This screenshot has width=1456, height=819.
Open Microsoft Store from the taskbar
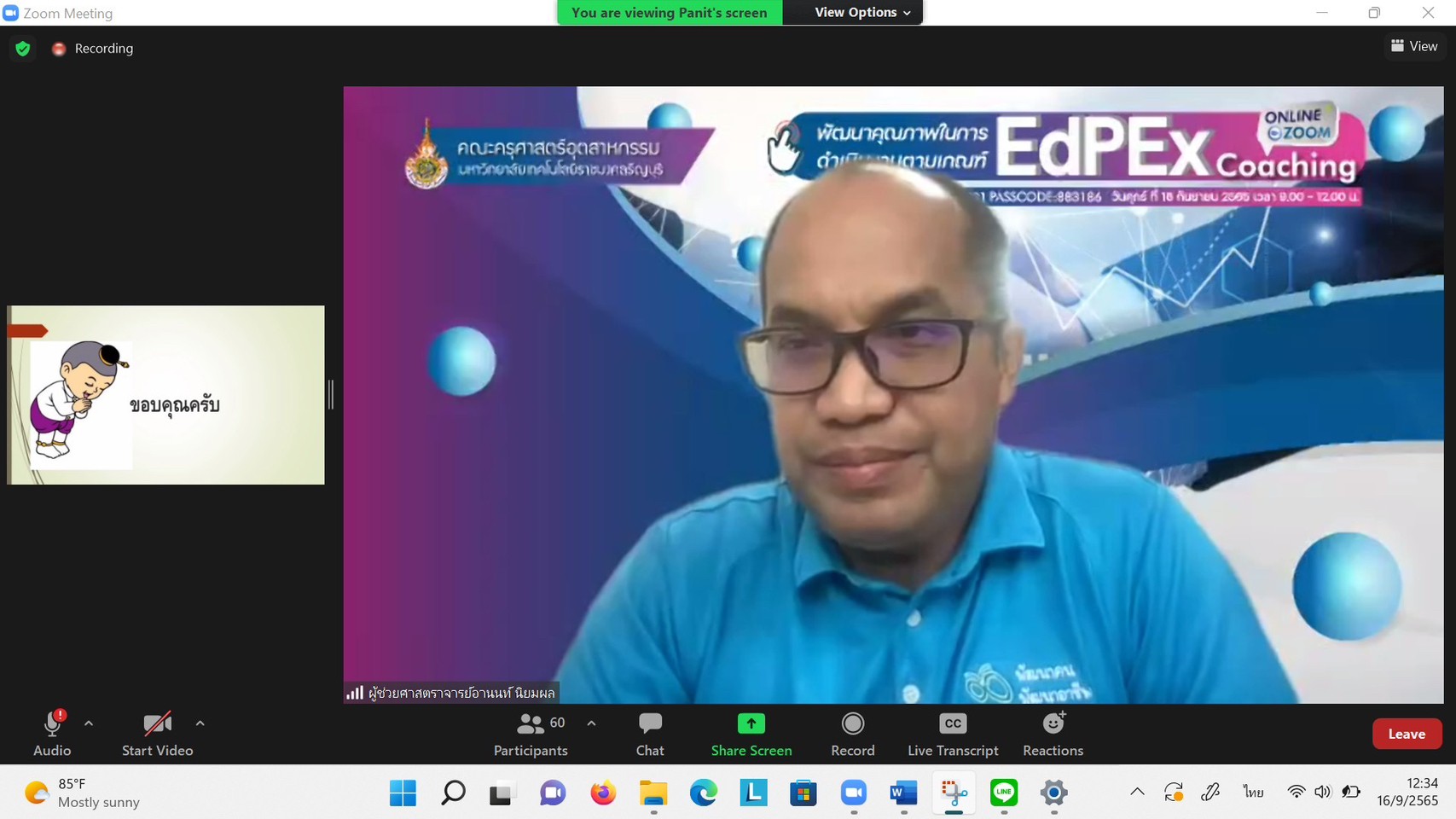click(x=803, y=793)
